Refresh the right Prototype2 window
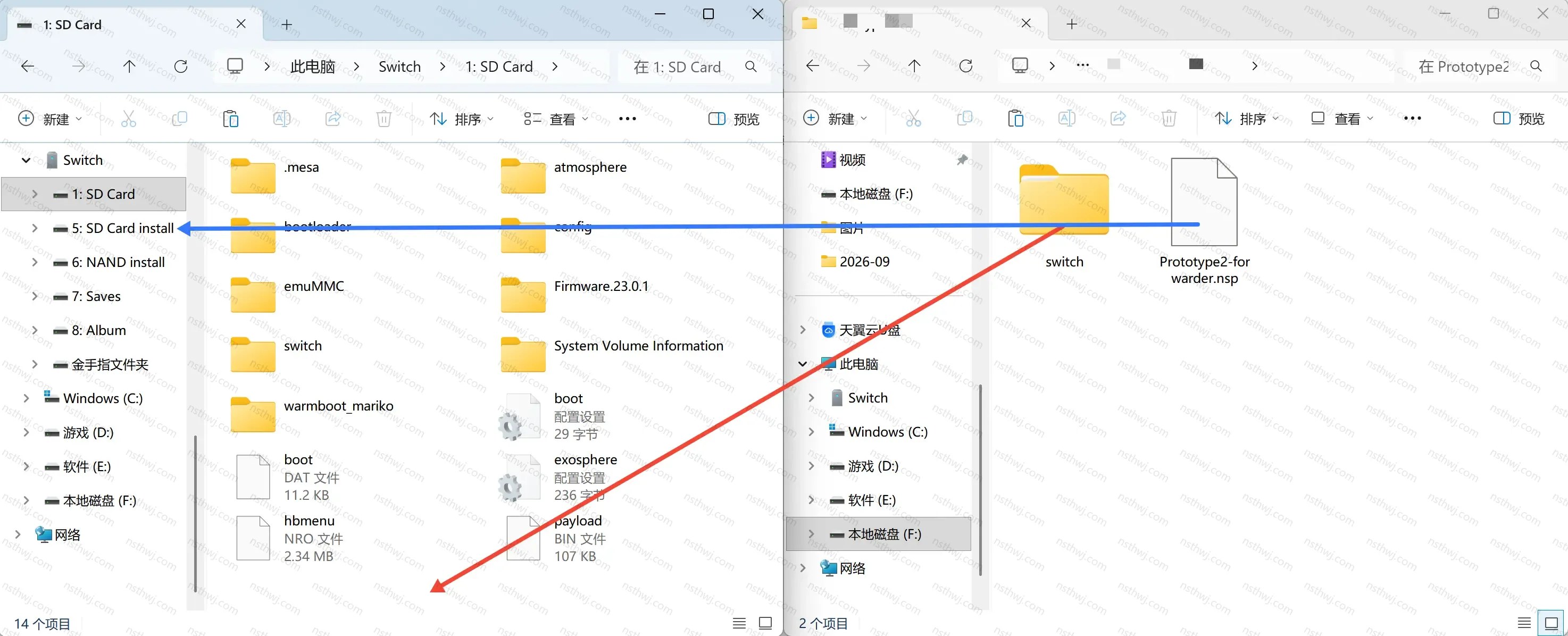Viewport: 1568px width, 636px height. coord(966,66)
